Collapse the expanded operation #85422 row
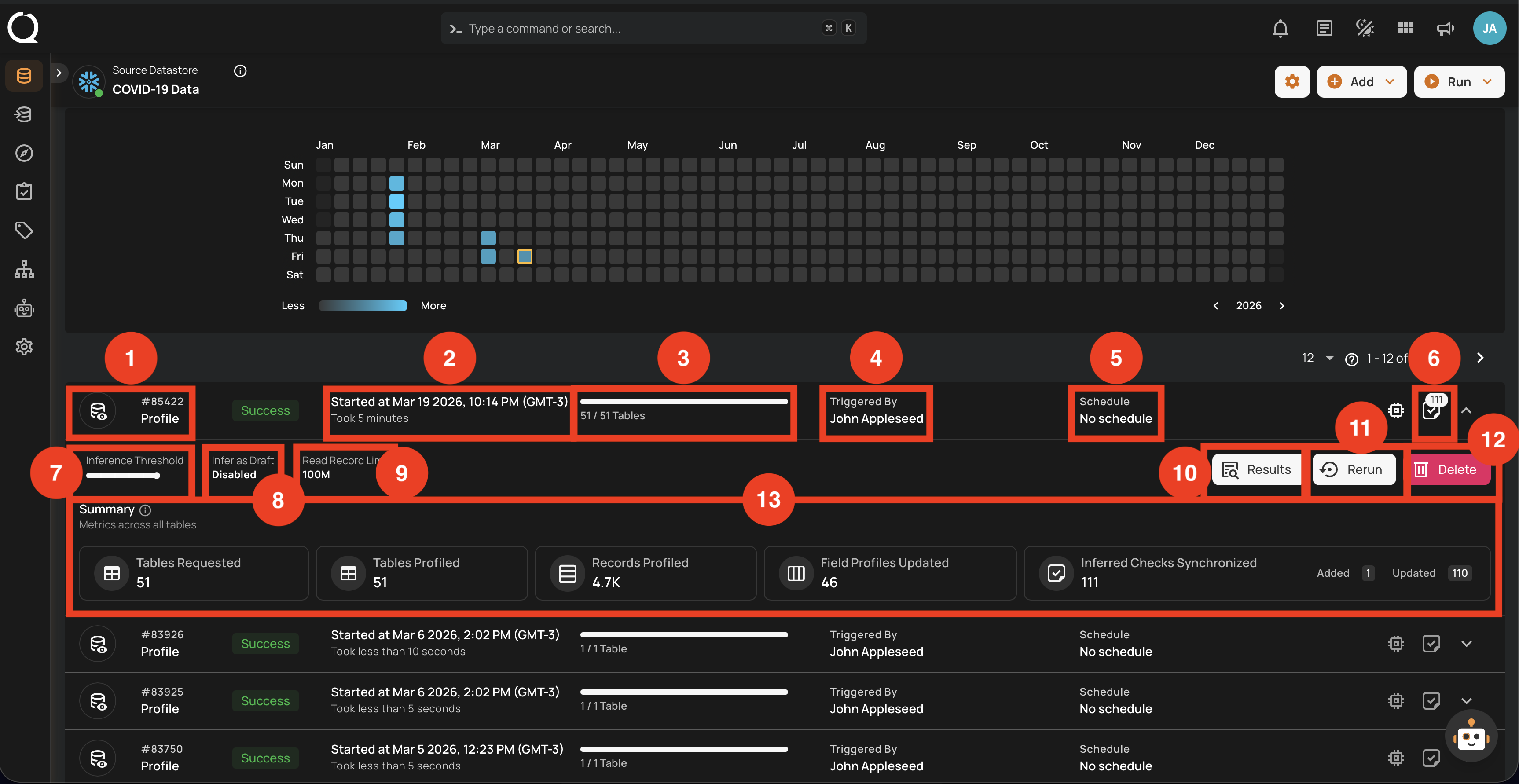Screen dimensions: 1519x784 pos(1467,410)
